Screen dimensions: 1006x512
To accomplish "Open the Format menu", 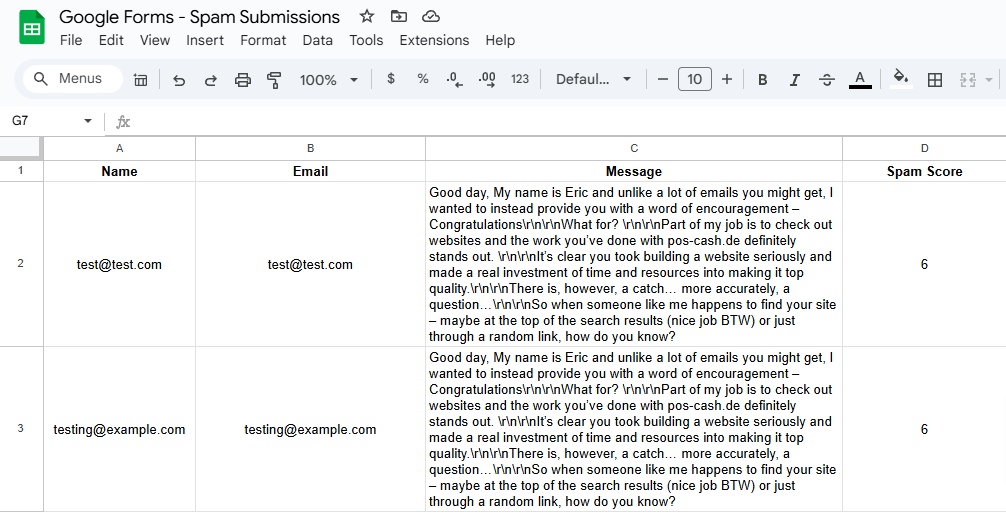I will click(263, 40).
